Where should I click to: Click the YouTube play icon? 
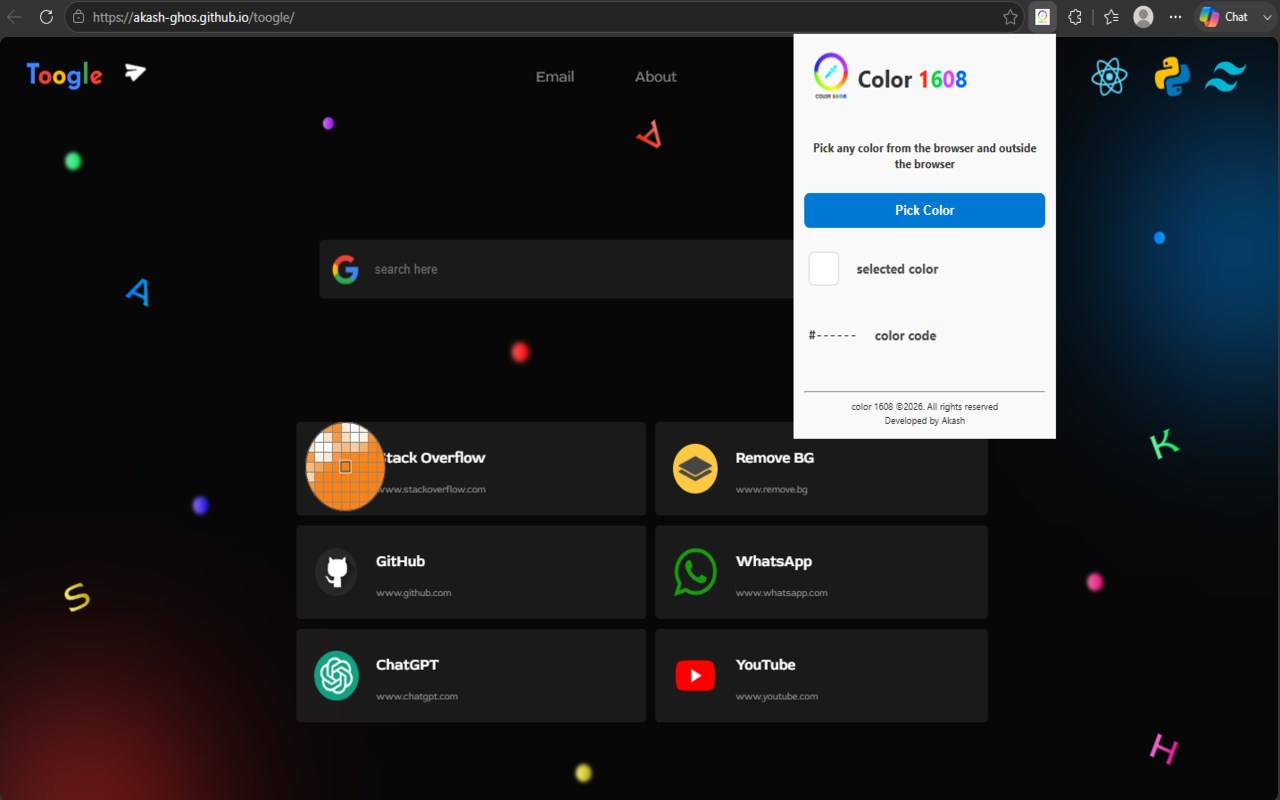(x=695, y=676)
